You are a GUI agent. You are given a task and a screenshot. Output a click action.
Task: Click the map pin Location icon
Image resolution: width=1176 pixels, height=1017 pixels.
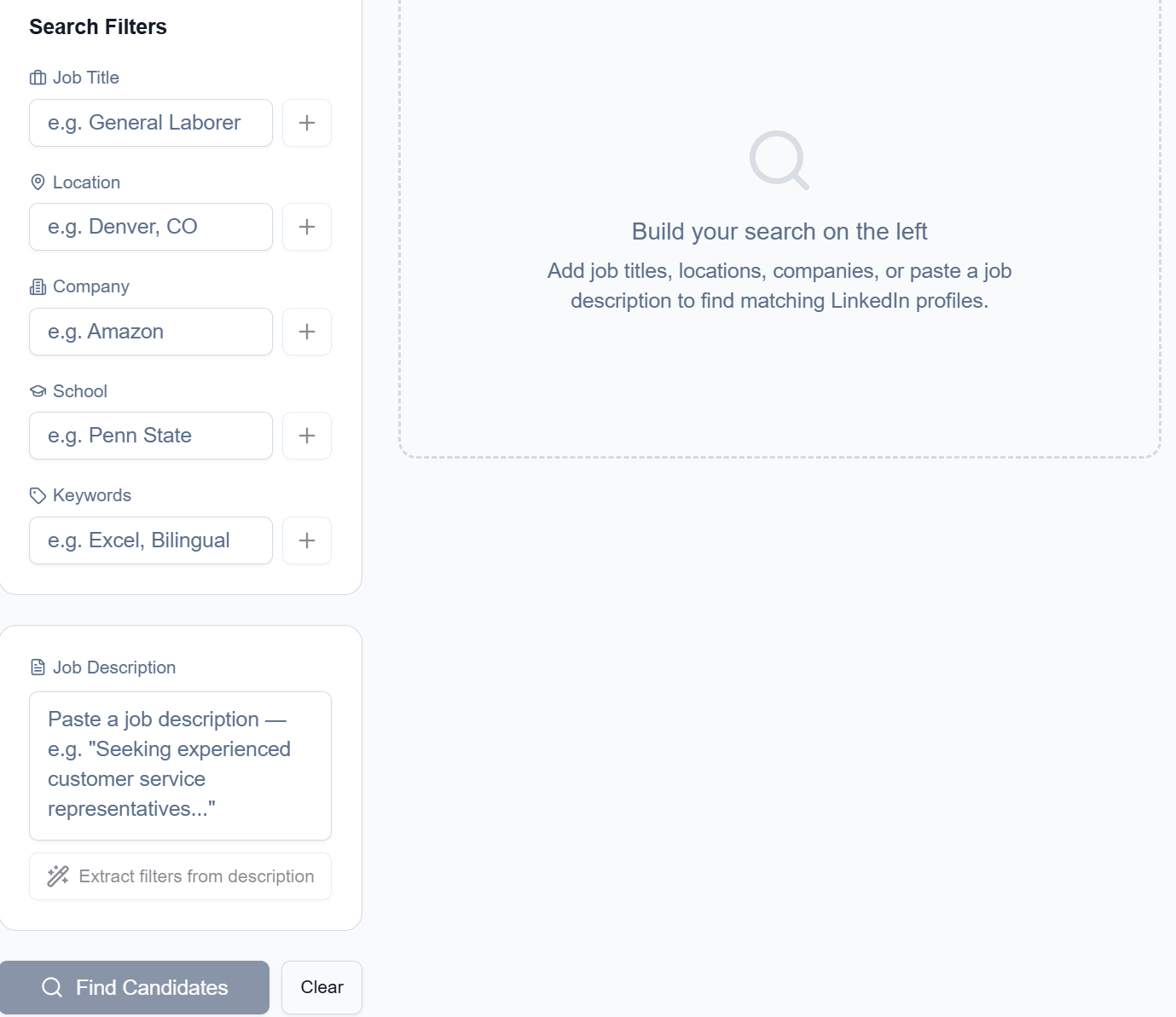tap(38, 182)
